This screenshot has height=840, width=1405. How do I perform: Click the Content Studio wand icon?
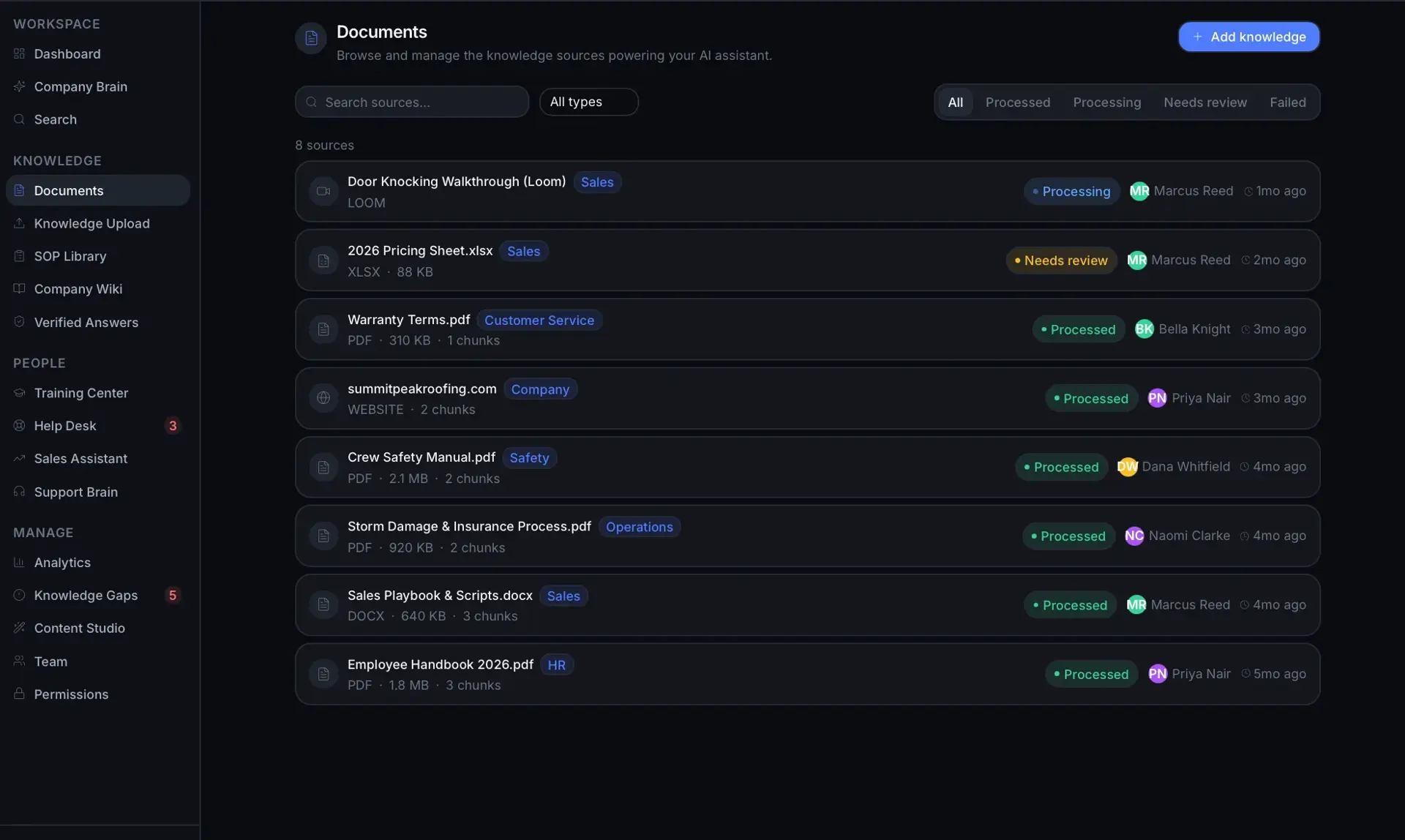19,628
